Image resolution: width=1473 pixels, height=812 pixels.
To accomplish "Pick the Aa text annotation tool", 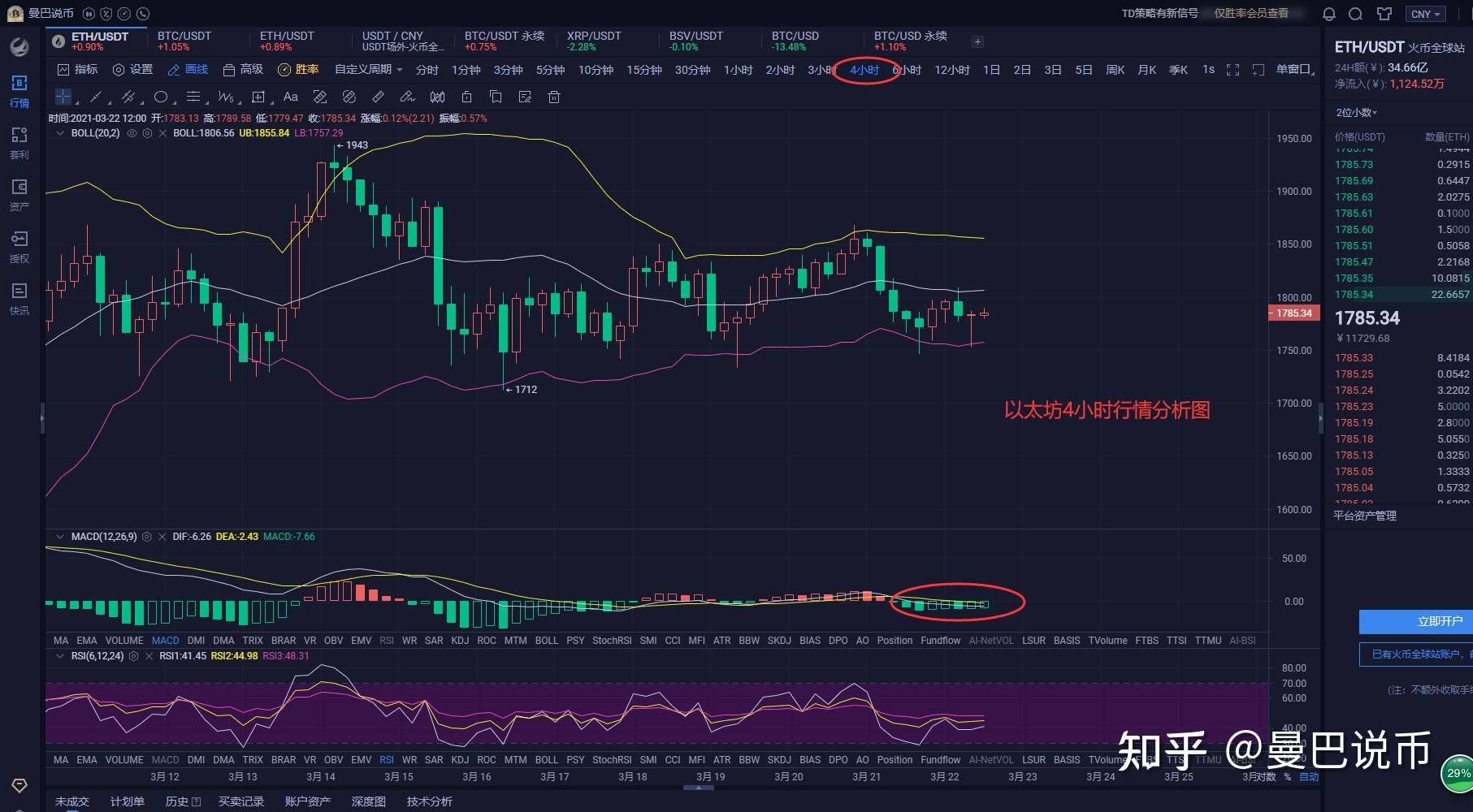I will (x=290, y=97).
